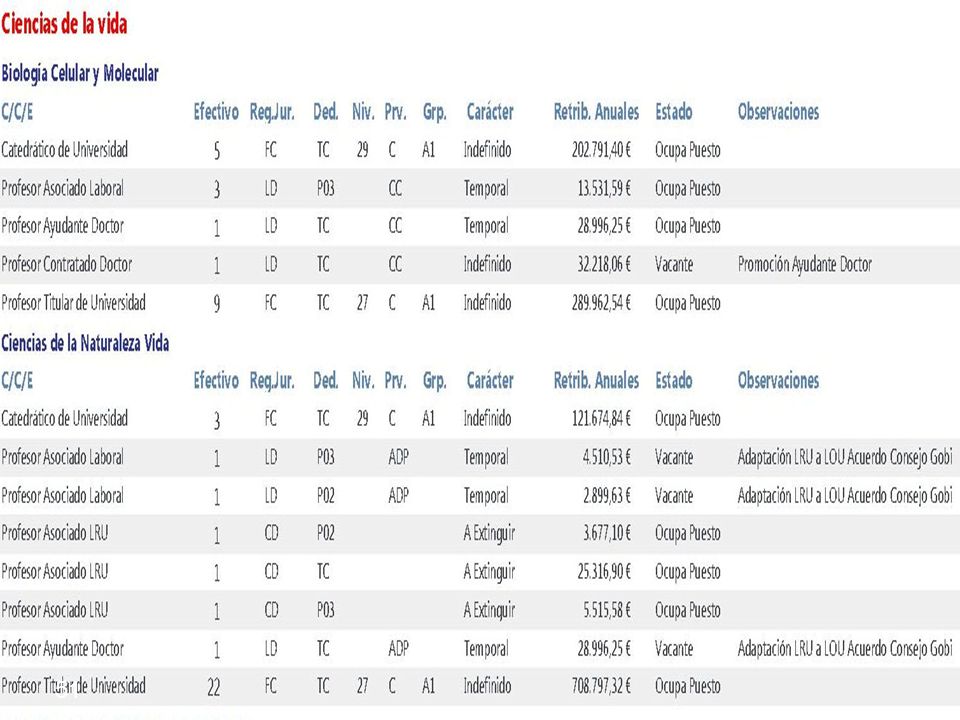Select effective count 22 for Profesor Titular
The width and height of the screenshot is (960, 720).
[x=214, y=687]
